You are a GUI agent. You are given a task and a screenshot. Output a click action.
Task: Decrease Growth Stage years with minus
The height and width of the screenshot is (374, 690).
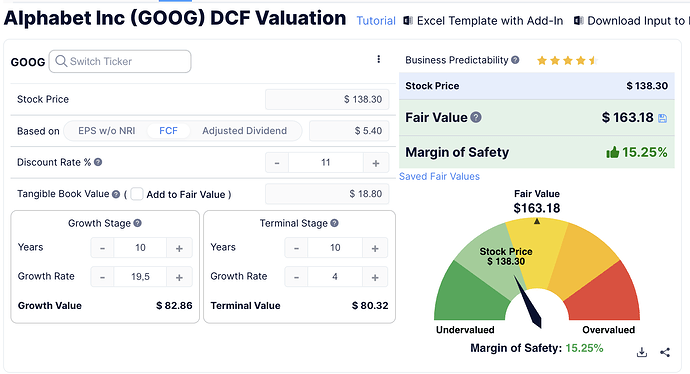103,248
